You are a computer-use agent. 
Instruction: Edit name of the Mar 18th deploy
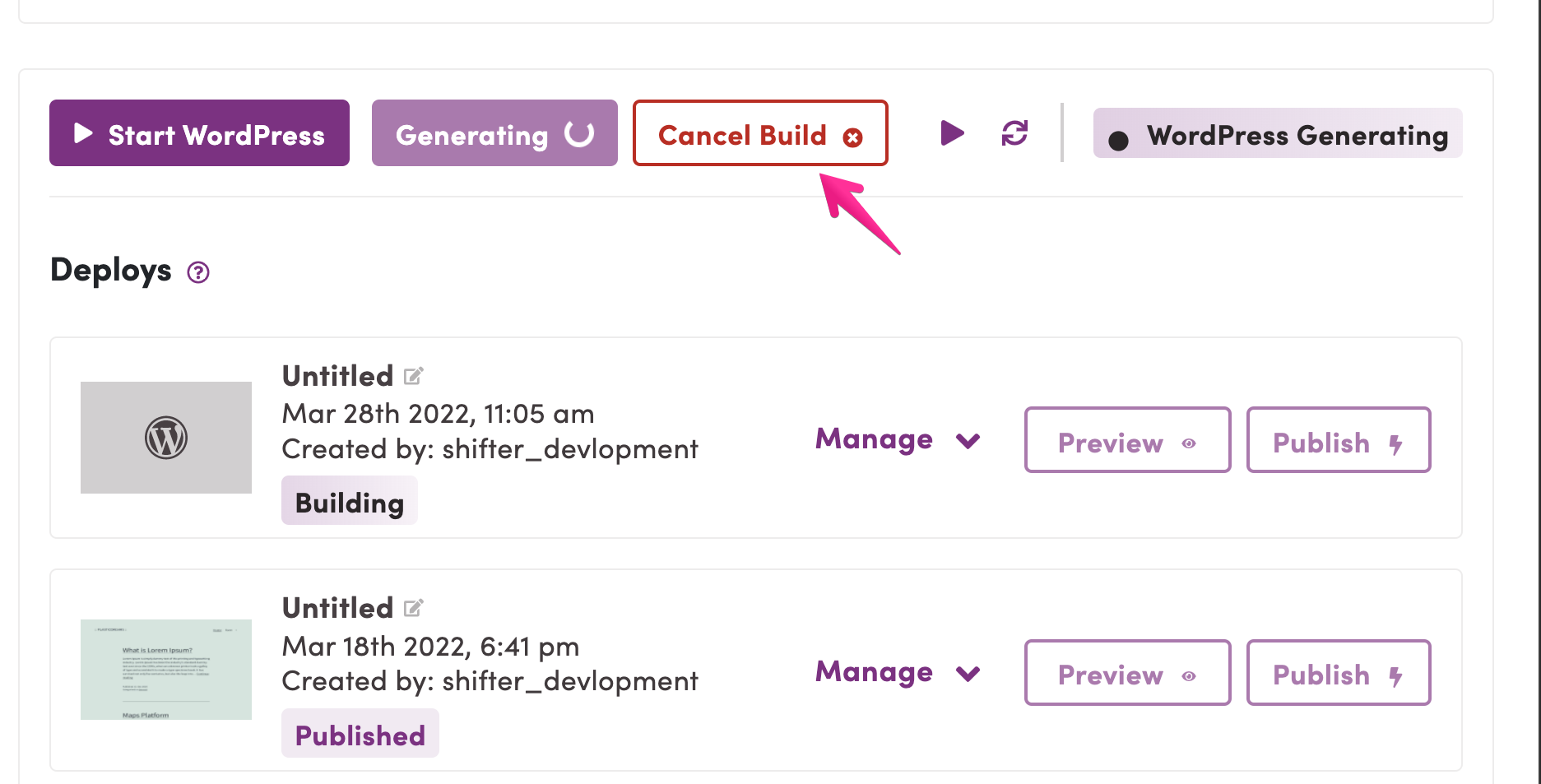click(413, 608)
